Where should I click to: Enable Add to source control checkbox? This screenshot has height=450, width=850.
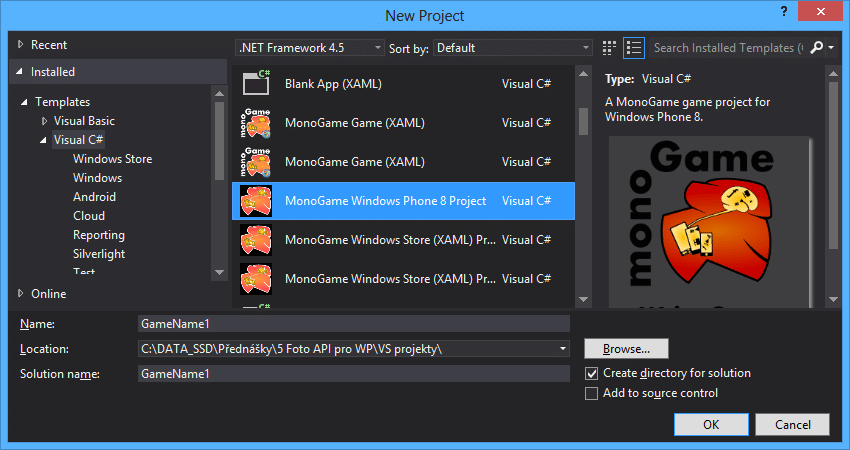click(x=591, y=393)
